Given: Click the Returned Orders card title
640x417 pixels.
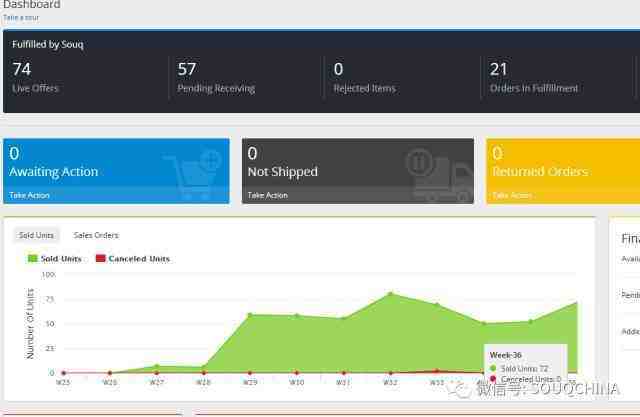Looking at the screenshot, I should [540, 172].
